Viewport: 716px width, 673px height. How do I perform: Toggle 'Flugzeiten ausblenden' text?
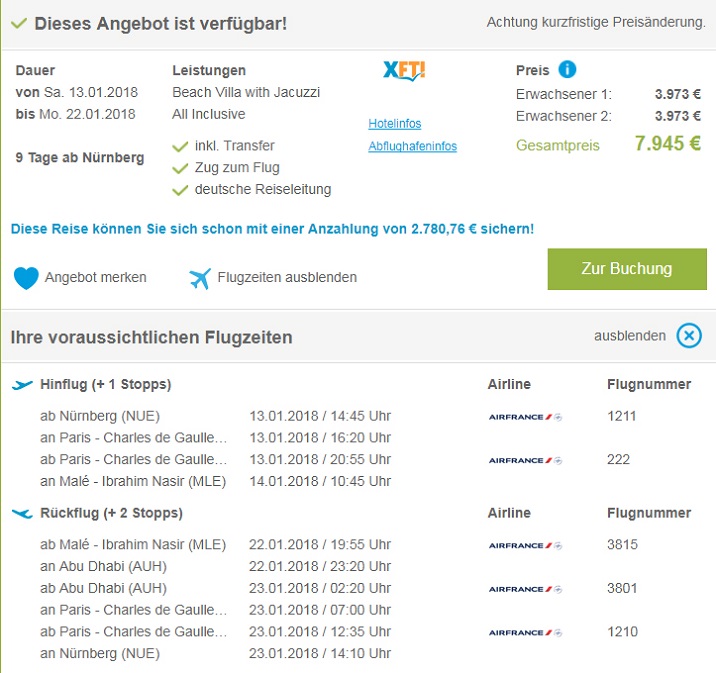287,277
